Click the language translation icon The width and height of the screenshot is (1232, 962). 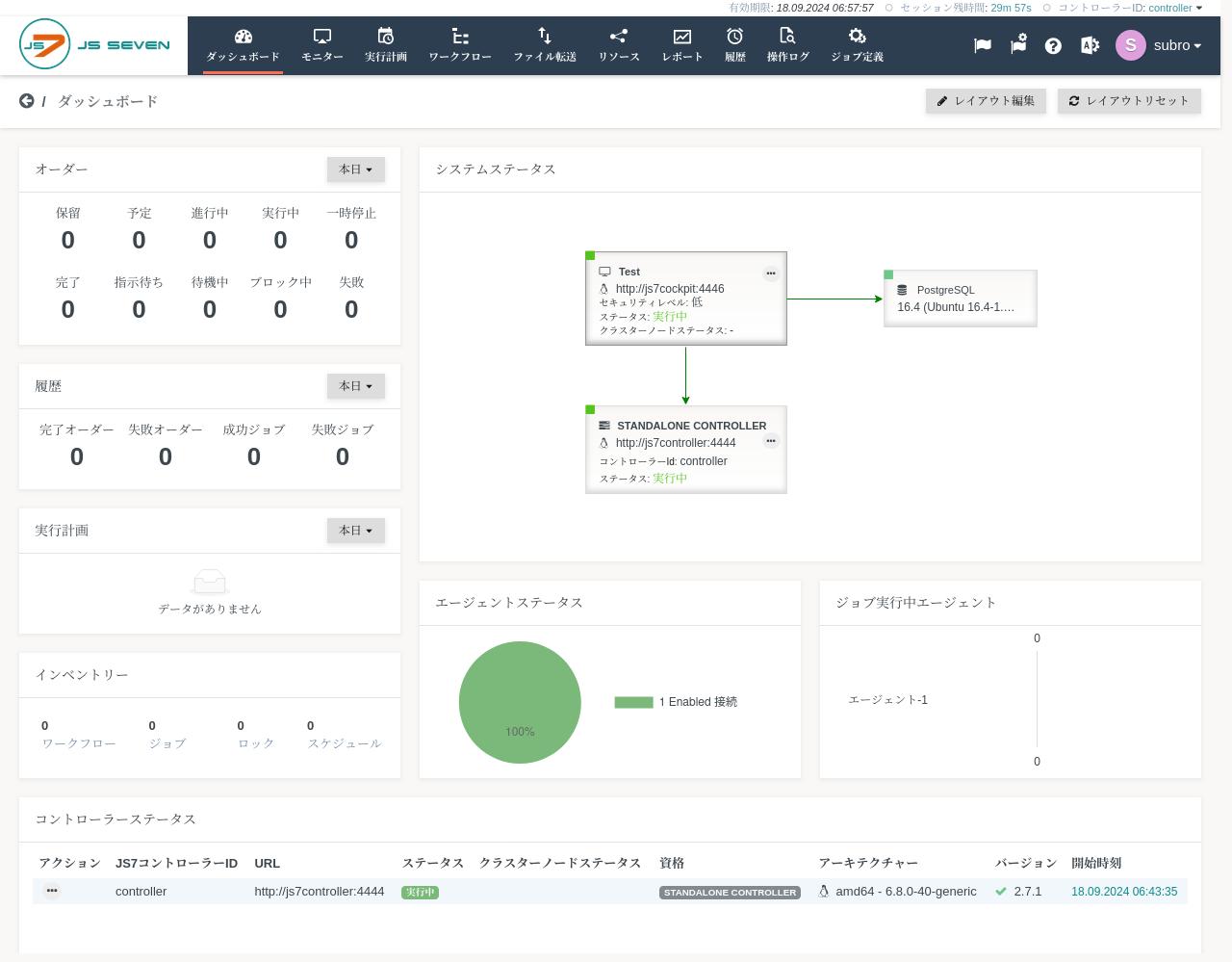[x=1090, y=45]
